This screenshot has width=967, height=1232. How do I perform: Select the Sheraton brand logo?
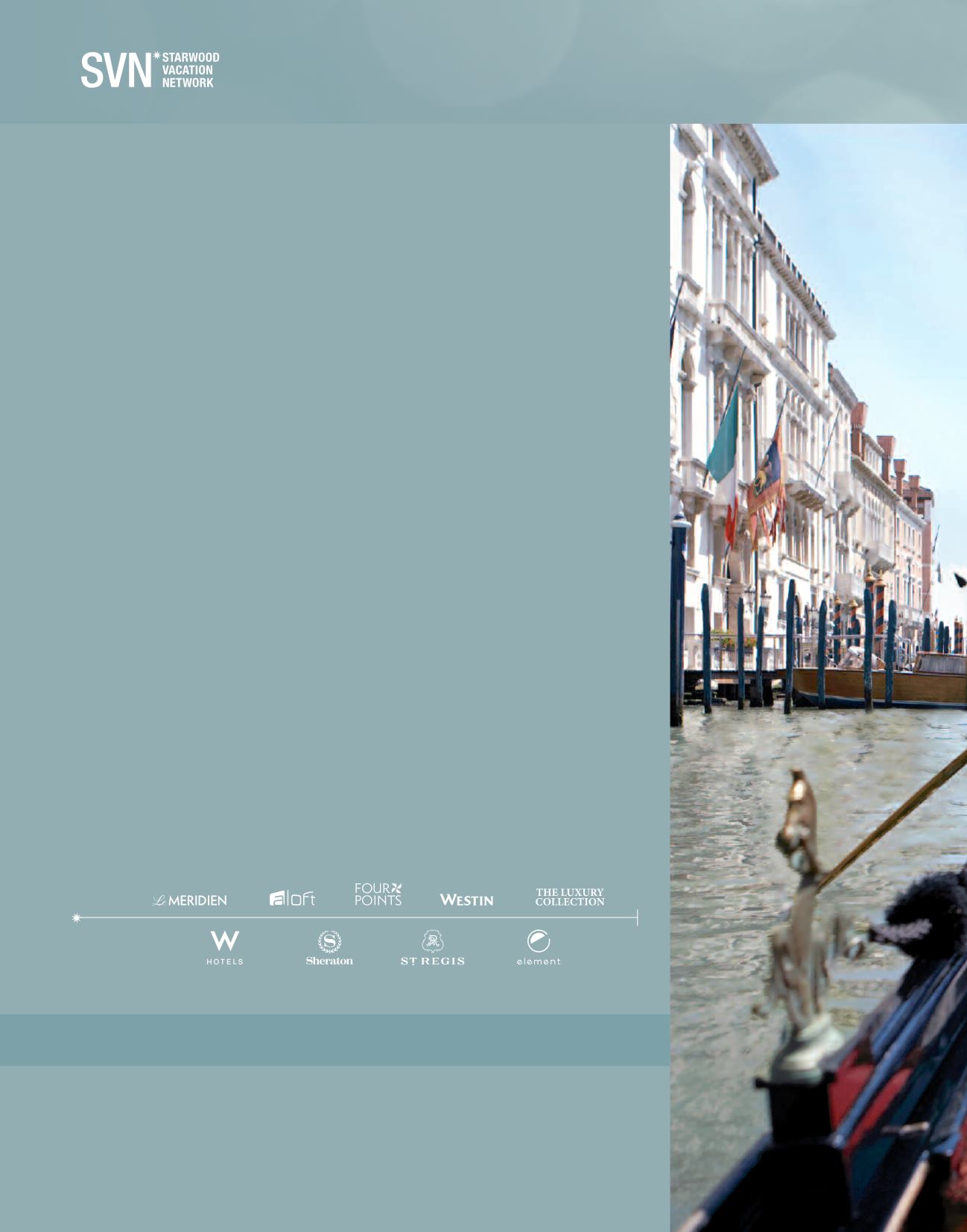pos(329,948)
